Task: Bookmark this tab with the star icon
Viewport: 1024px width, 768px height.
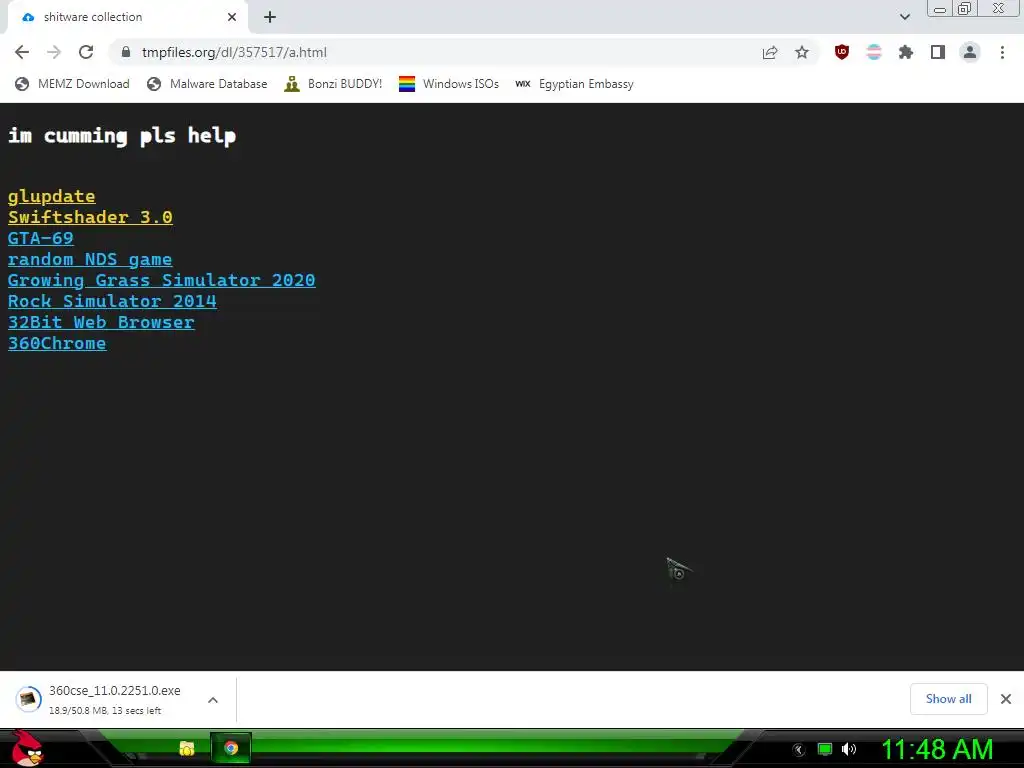Action: point(802,52)
